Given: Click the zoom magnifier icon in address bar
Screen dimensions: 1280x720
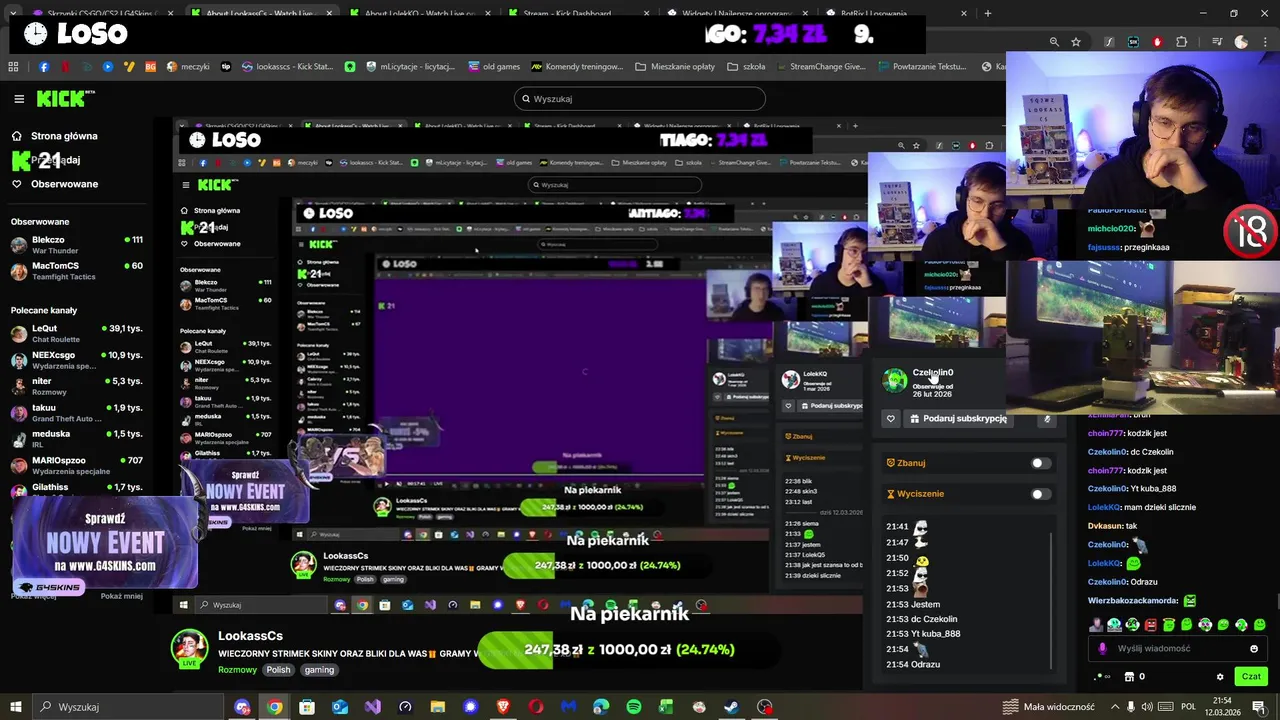Looking at the screenshot, I should pos(1054,42).
